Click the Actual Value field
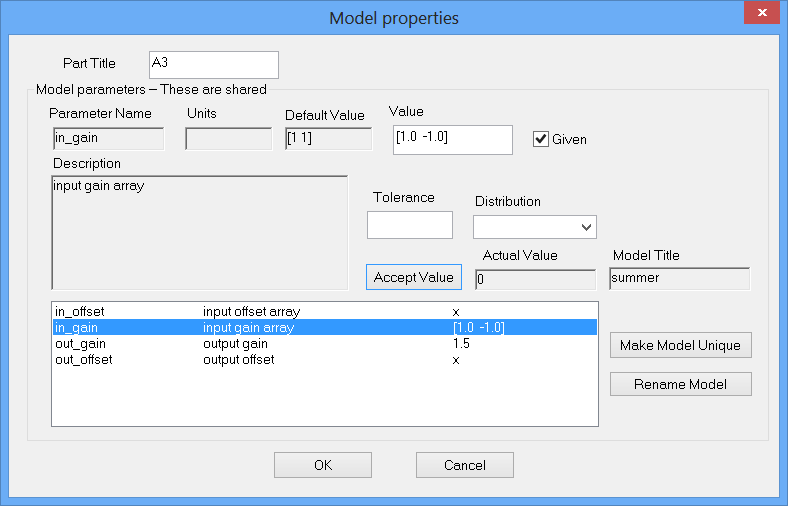Image resolution: width=788 pixels, height=506 pixels. coord(535,279)
